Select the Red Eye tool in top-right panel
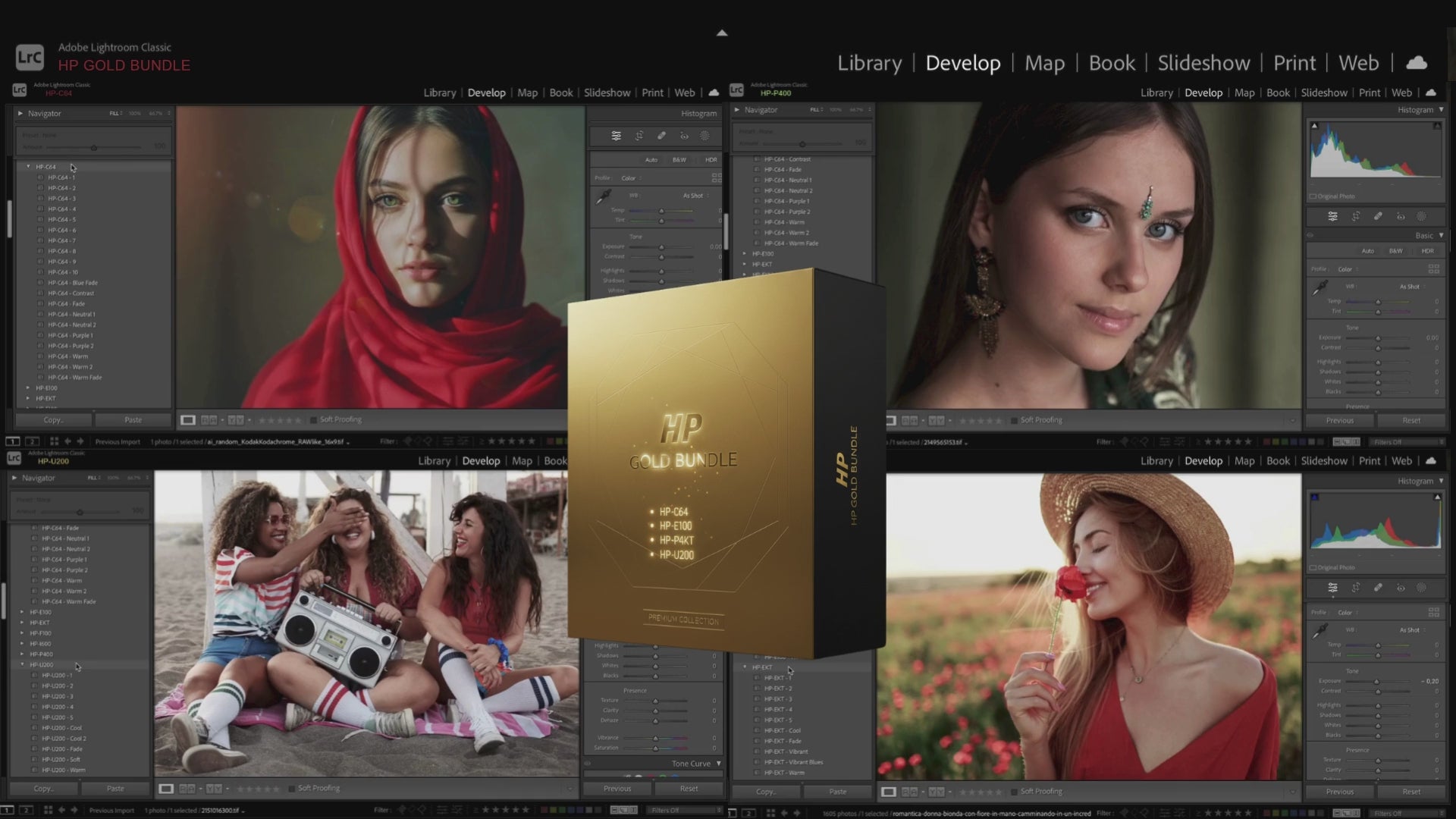Image resolution: width=1456 pixels, height=819 pixels. coord(1401,216)
